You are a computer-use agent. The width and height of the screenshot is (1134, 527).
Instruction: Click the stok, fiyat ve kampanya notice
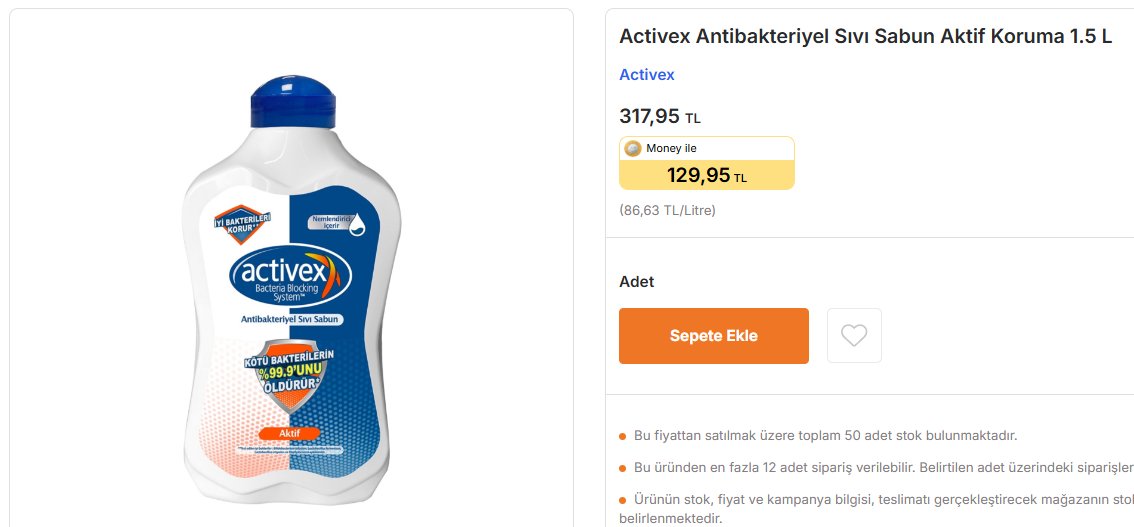[877, 509]
